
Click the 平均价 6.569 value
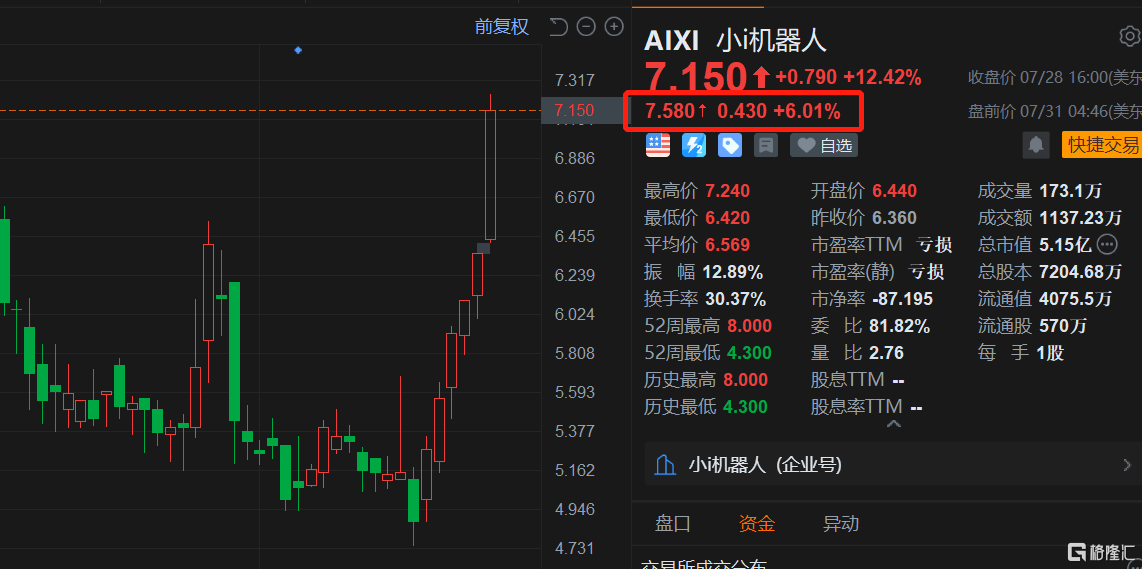point(727,245)
